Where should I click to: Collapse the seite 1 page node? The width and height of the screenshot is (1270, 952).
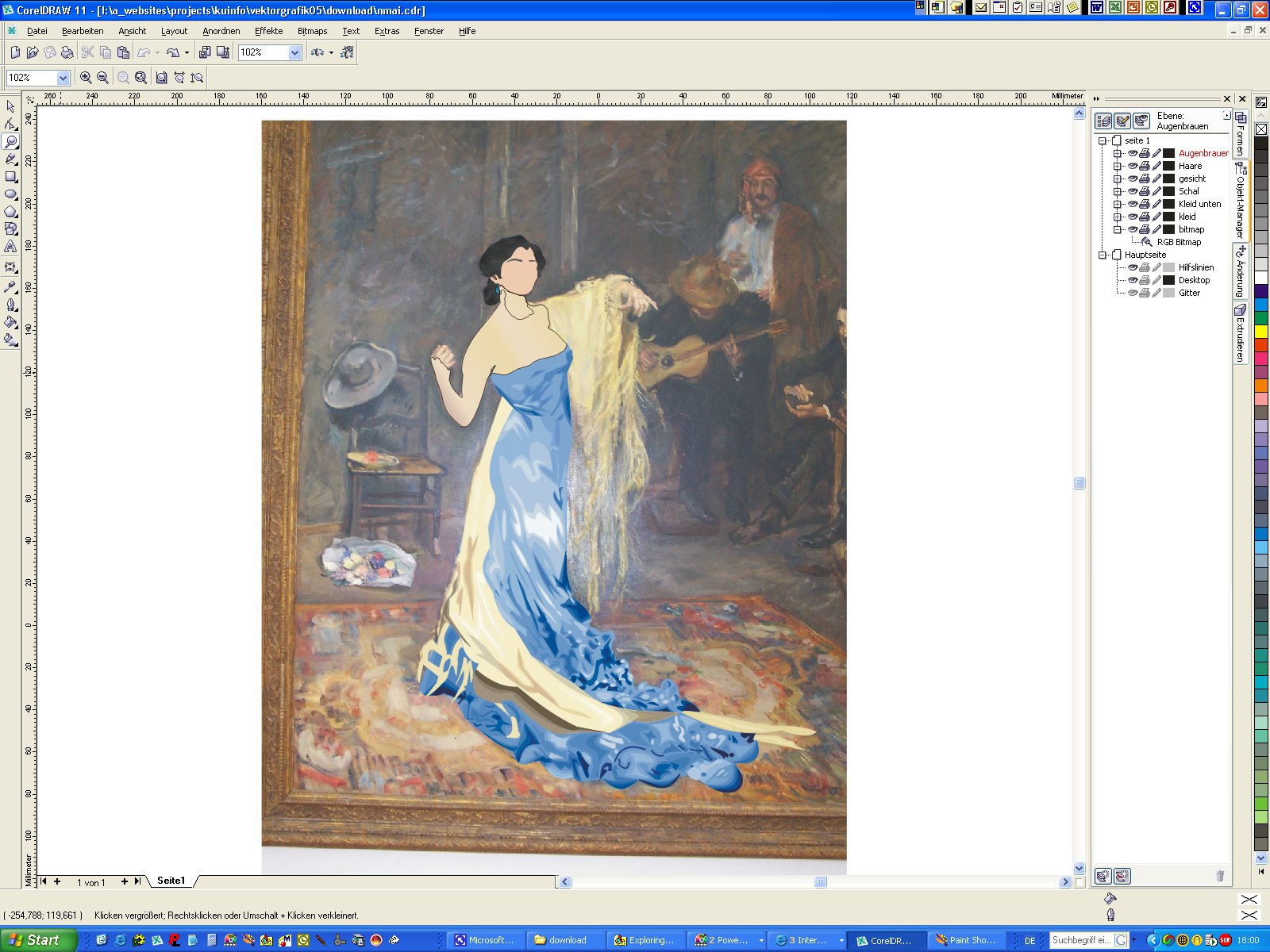point(1102,140)
